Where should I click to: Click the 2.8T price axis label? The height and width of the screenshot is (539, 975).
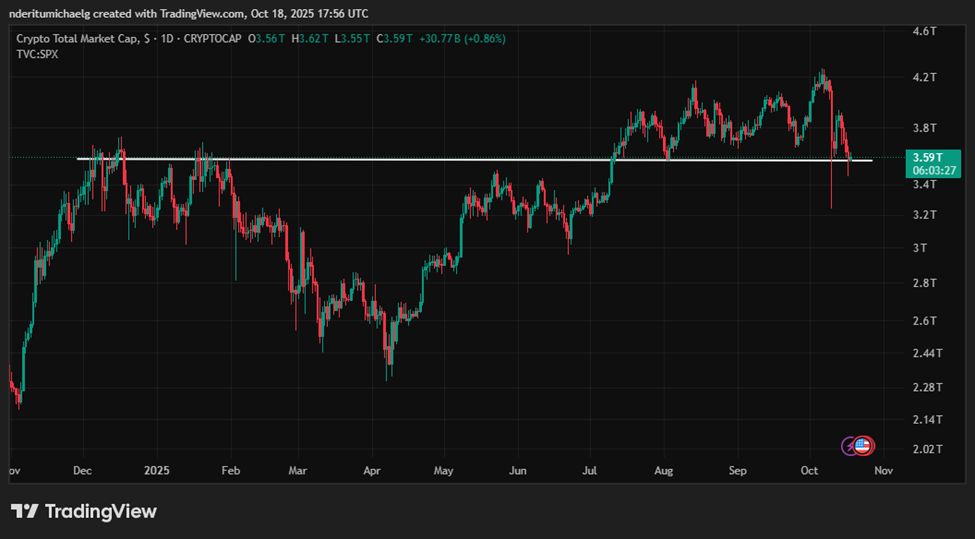pos(925,283)
